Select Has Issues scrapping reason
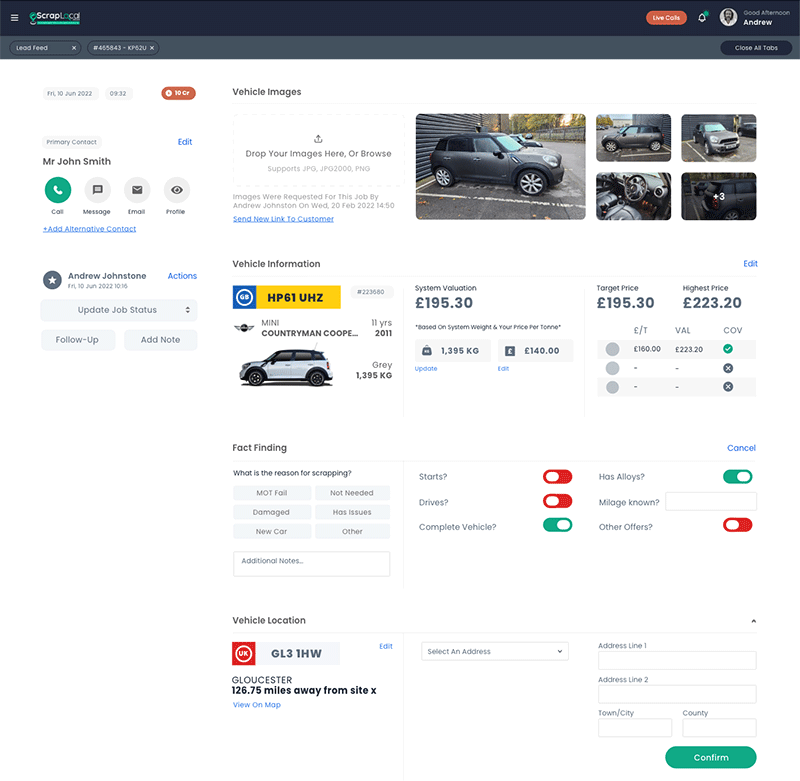The height and width of the screenshot is (781, 800). point(352,512)
